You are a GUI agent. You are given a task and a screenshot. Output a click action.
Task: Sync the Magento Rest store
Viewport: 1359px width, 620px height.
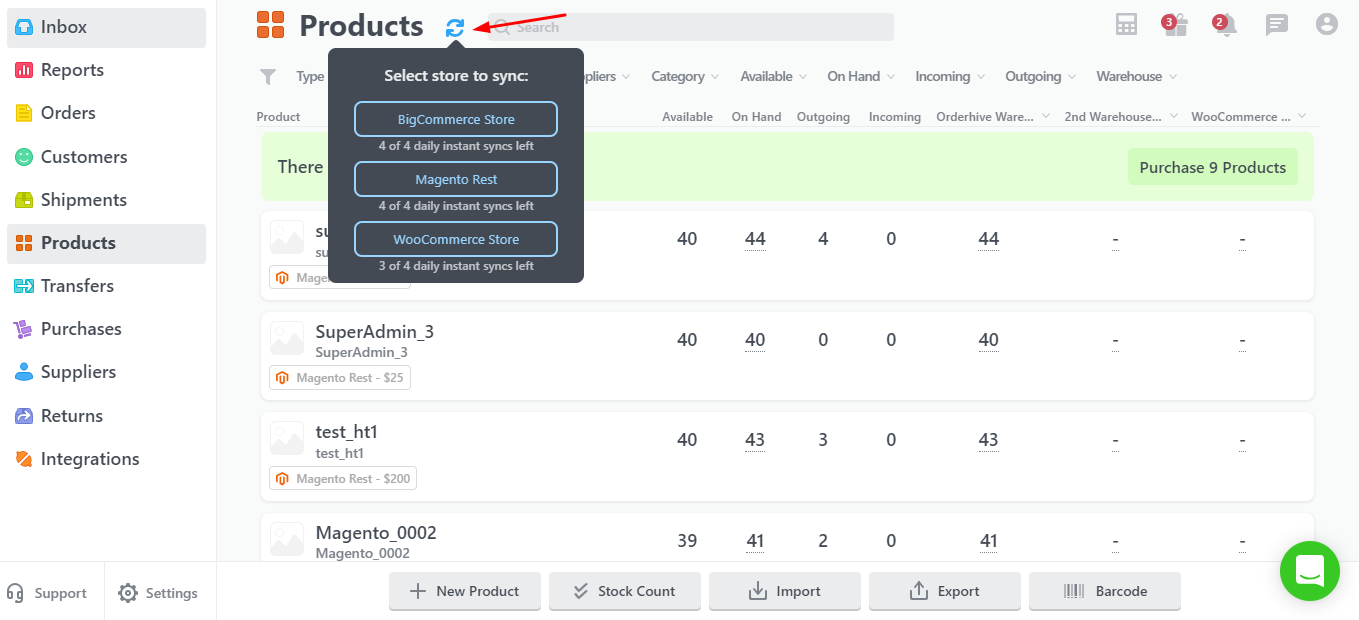[456, 179]
